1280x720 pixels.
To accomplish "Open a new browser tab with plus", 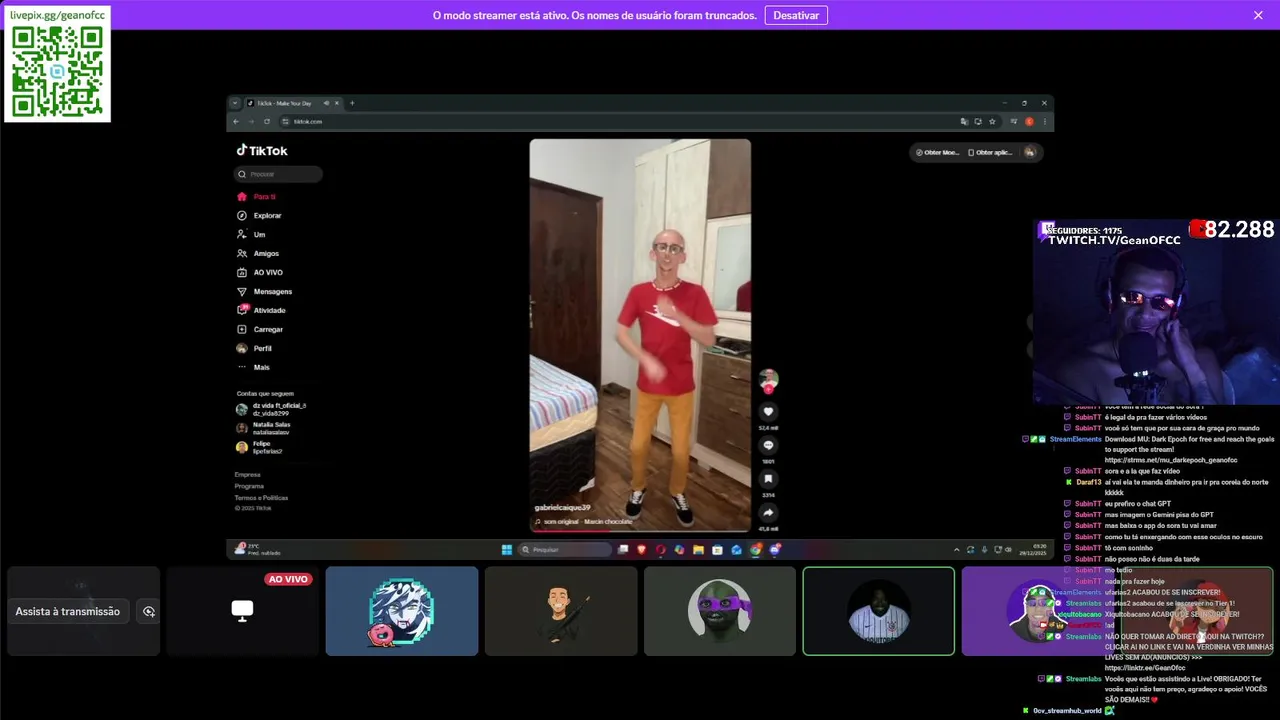I will 352,103.
